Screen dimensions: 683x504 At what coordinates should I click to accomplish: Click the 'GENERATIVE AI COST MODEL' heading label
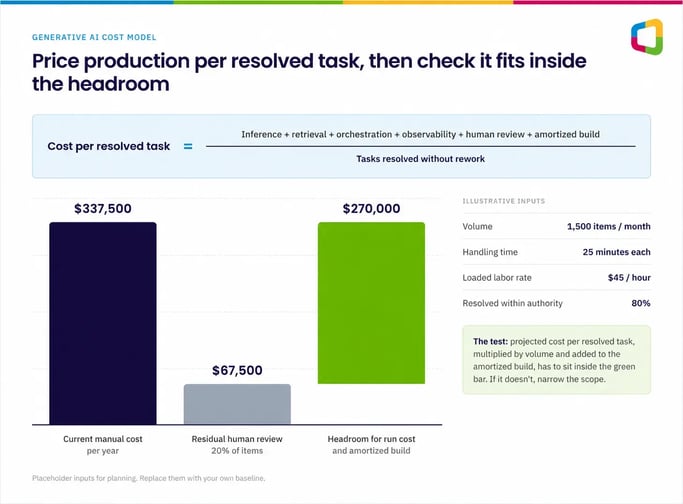click(x=94, y=37)
